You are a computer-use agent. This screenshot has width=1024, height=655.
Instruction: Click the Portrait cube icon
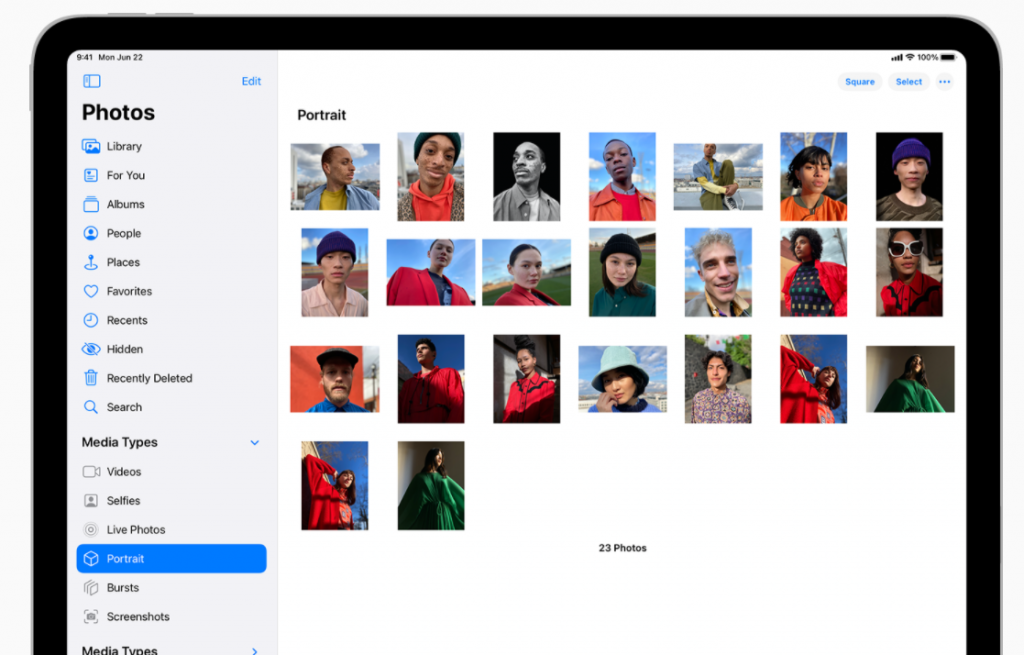click(91, 558)
